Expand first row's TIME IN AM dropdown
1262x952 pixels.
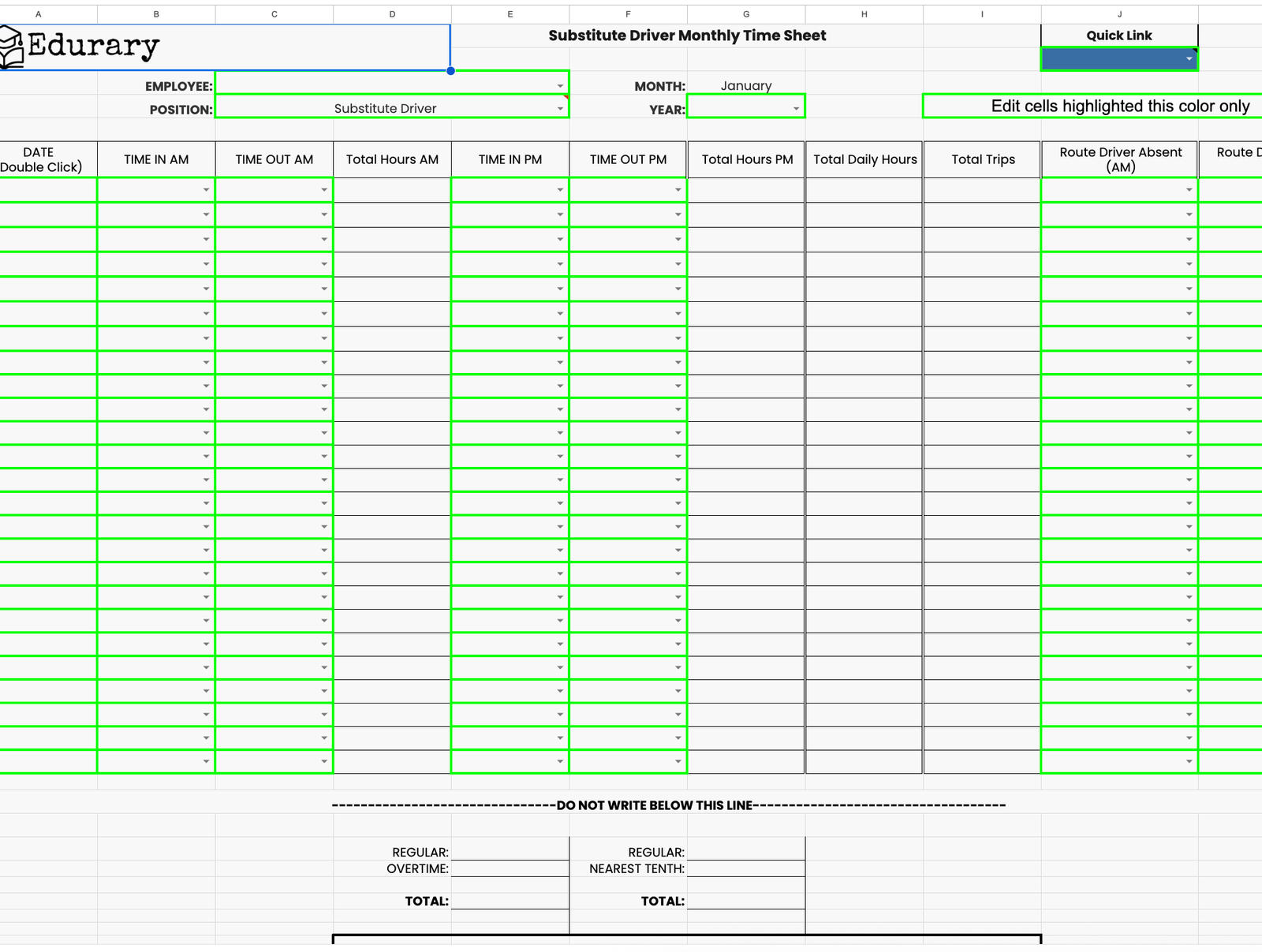pyautogui.click(x=206, y=190)
